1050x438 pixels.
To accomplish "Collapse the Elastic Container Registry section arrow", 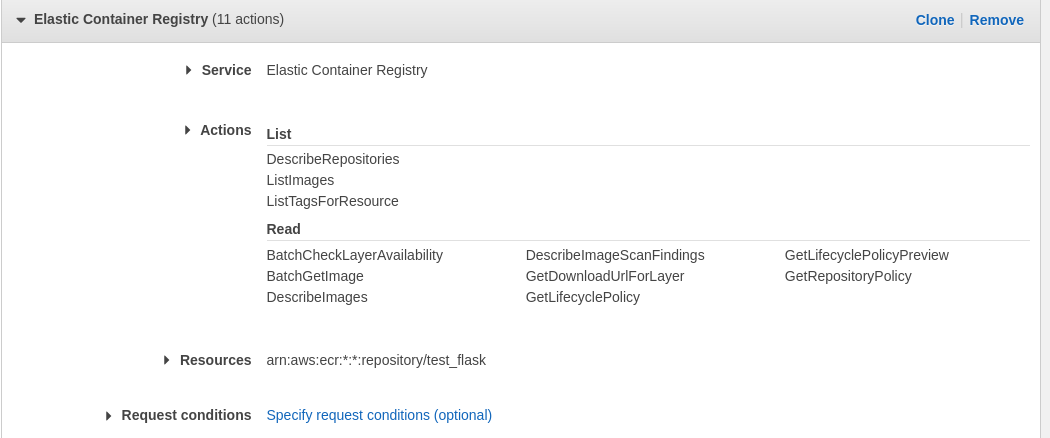I will [x=21, y=20].
